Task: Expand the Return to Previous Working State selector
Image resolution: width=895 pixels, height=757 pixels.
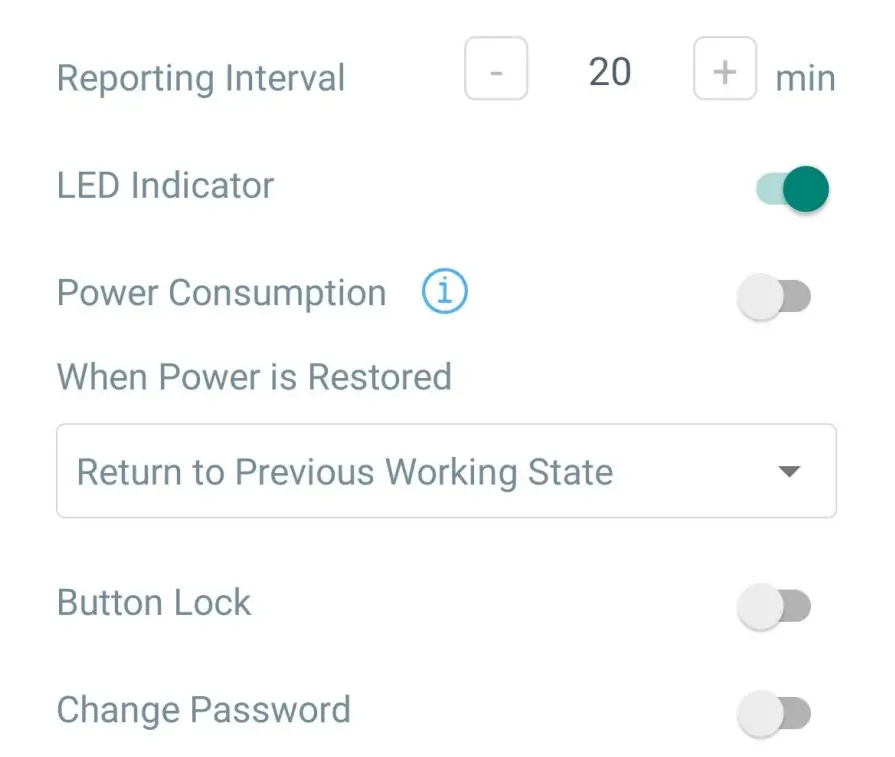Action: pos(446,471)
